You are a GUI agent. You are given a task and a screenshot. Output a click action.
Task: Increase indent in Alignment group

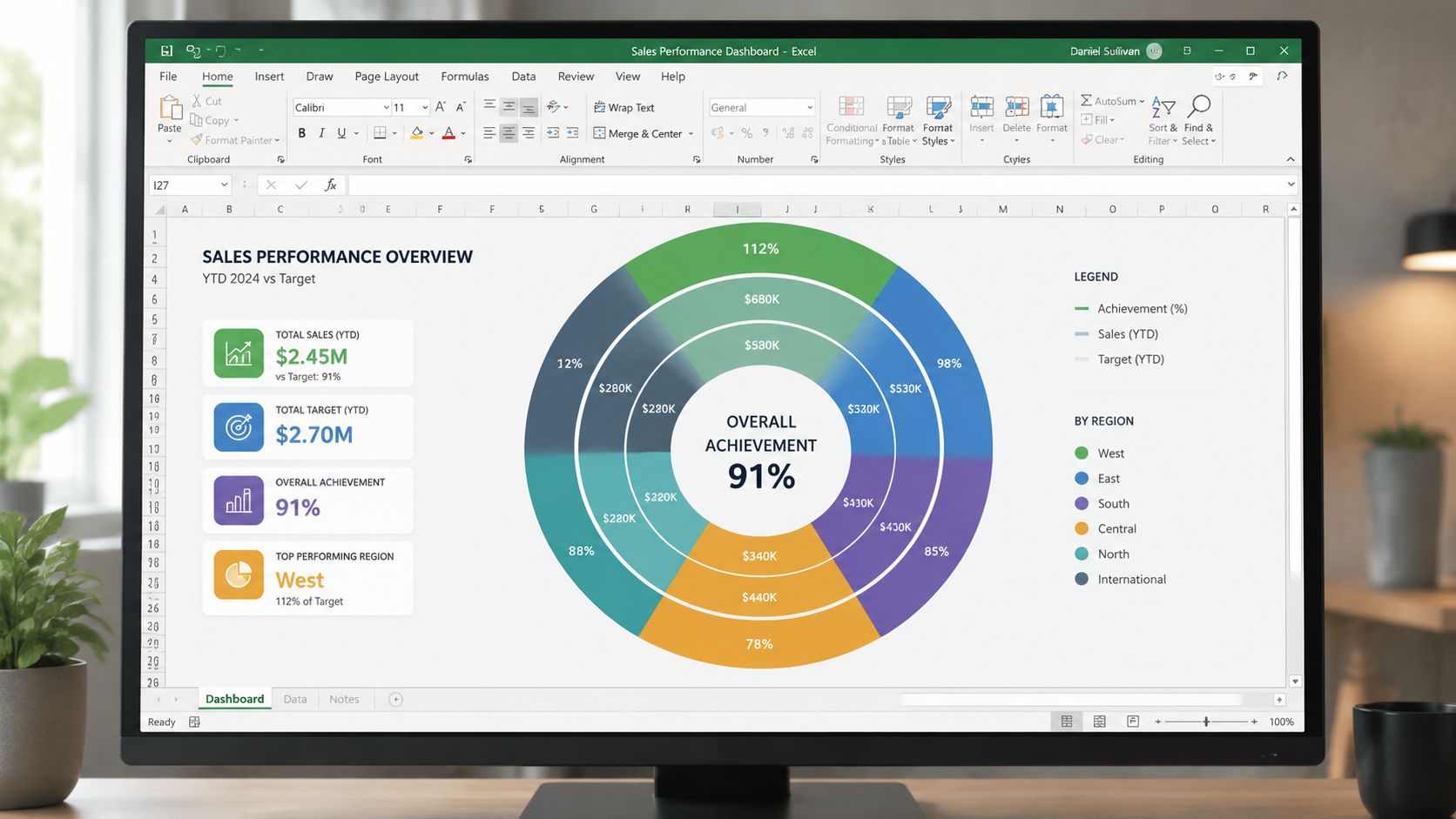(x=572, y=133)
